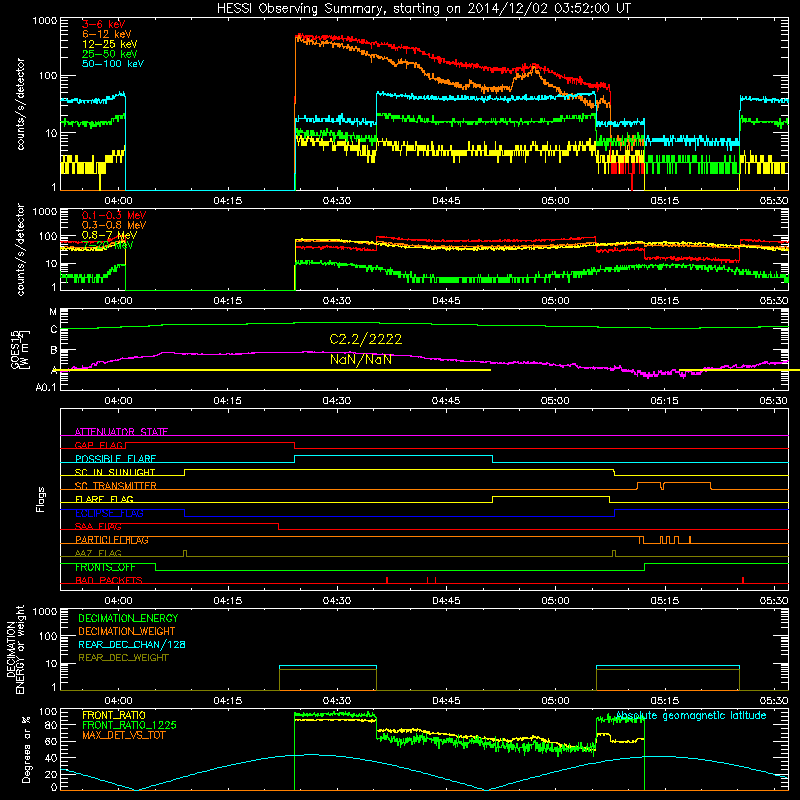The image size is (800, 800).
Task: Select the BAD_PACKETS flag label
Action: pos(109,580)
